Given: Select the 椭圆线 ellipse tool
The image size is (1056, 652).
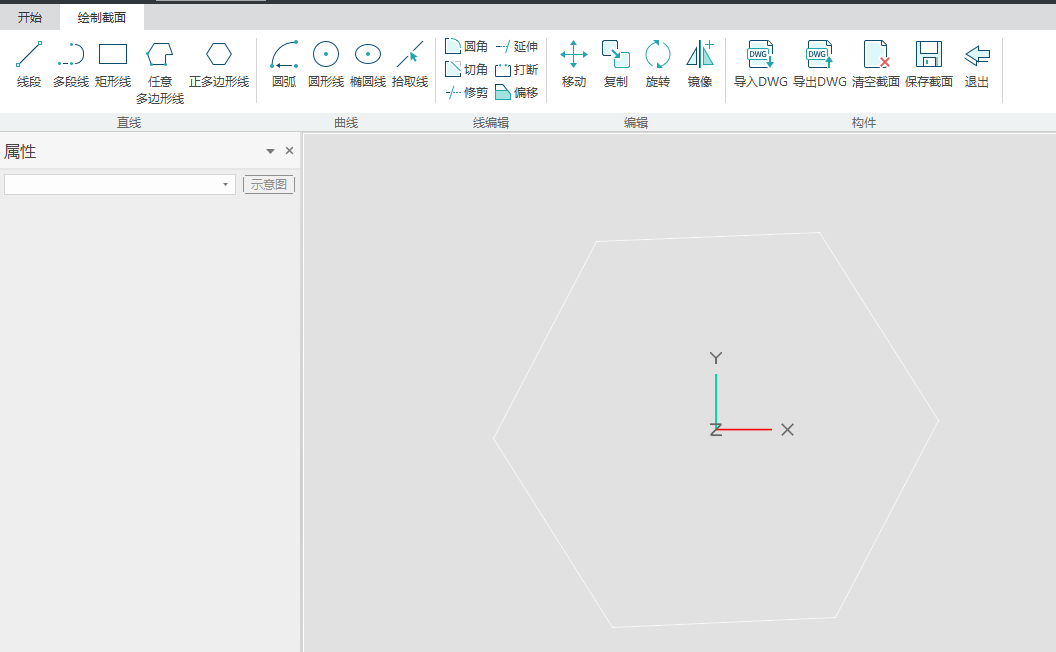Looking at the screenshot, I should [x=368, y=64].
